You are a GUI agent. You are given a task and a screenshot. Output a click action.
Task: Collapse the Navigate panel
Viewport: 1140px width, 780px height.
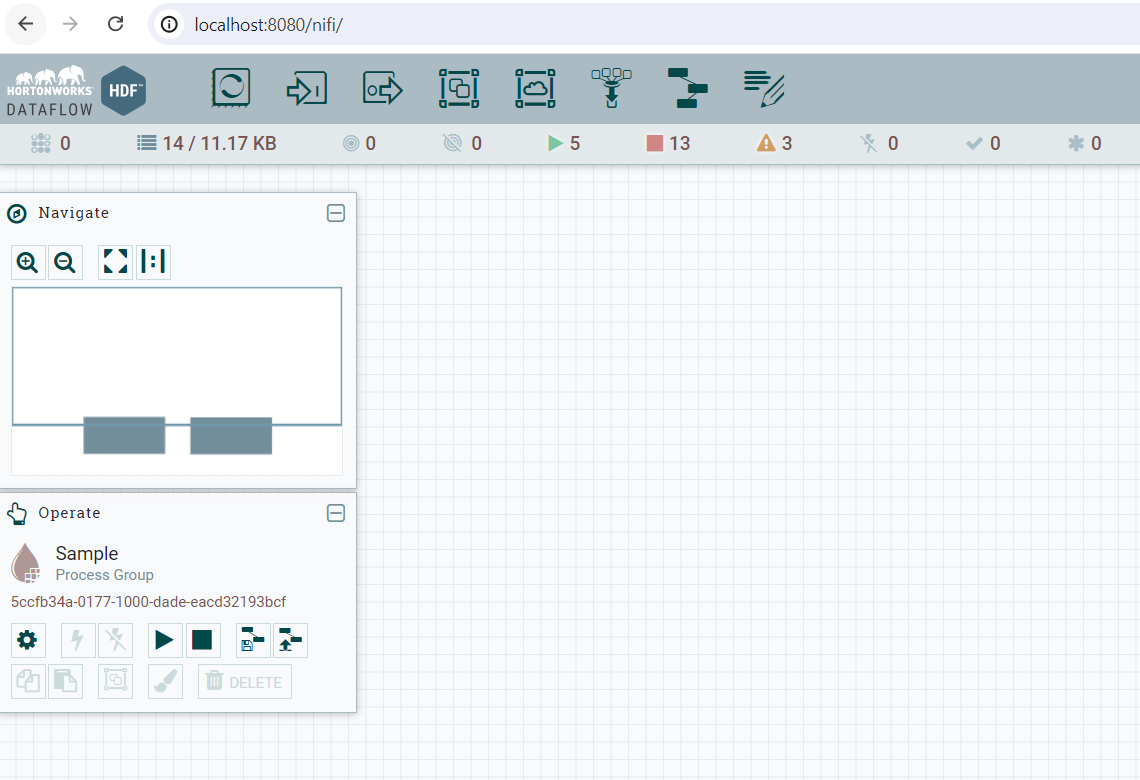click(336, 213)
